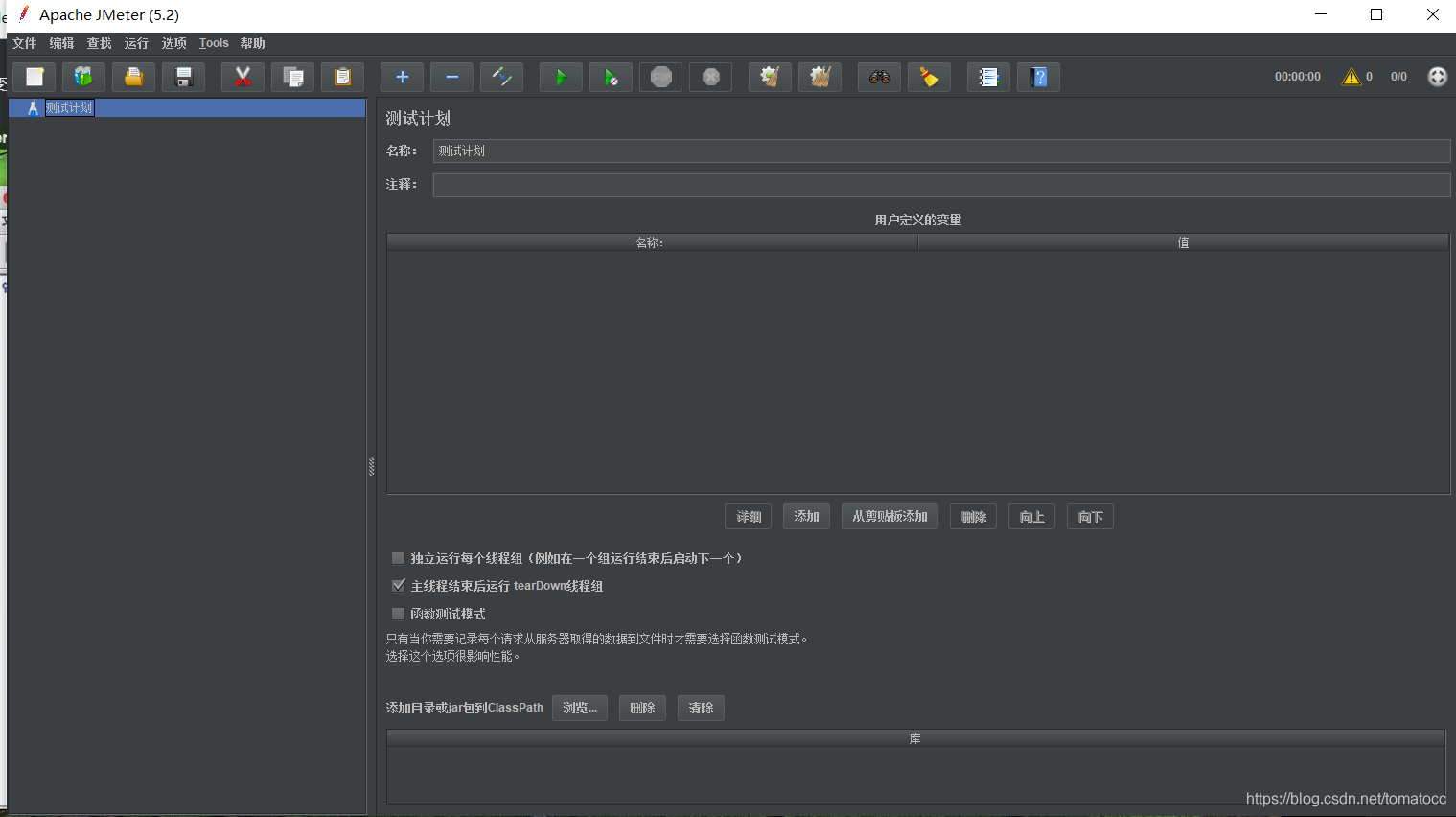Click the 值 column header
Viewport: 1456px width, 817px height.
1184,243
